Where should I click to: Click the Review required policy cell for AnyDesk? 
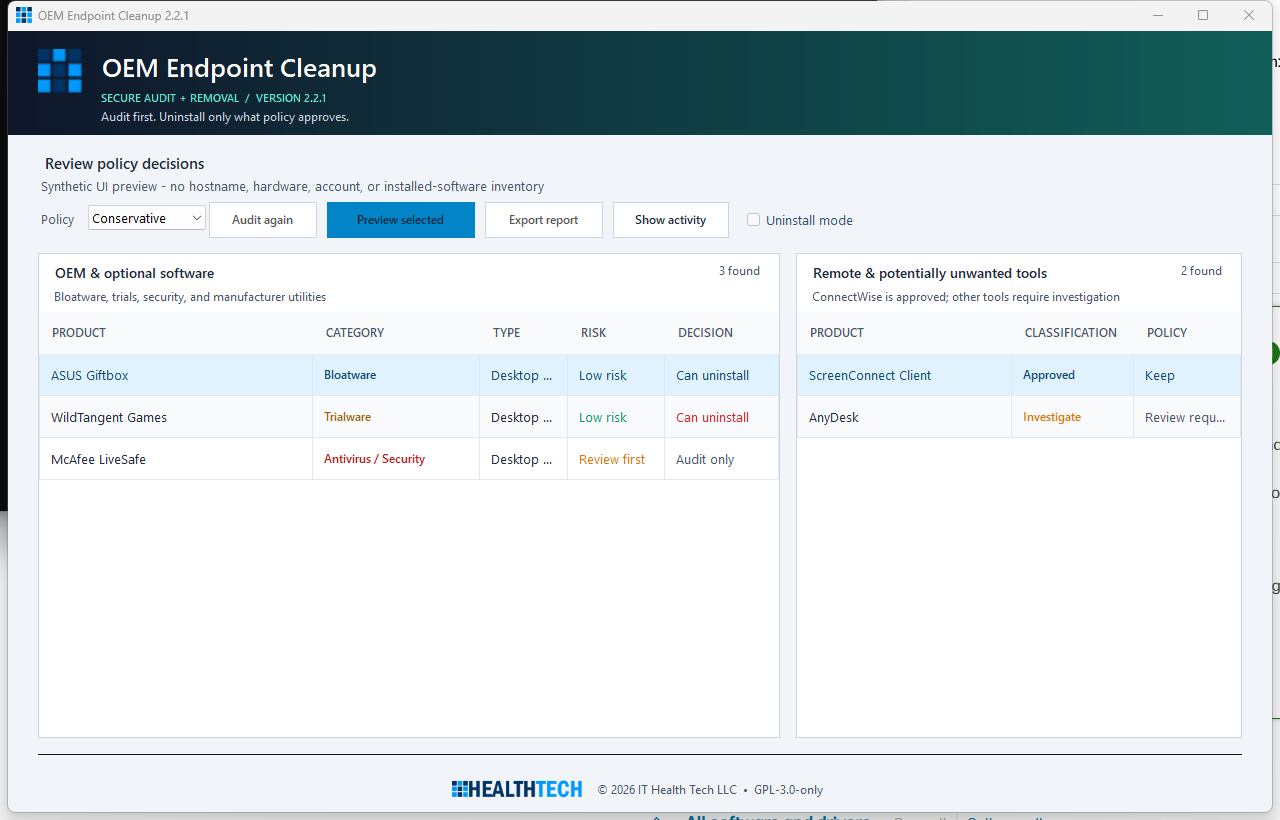1187,417
